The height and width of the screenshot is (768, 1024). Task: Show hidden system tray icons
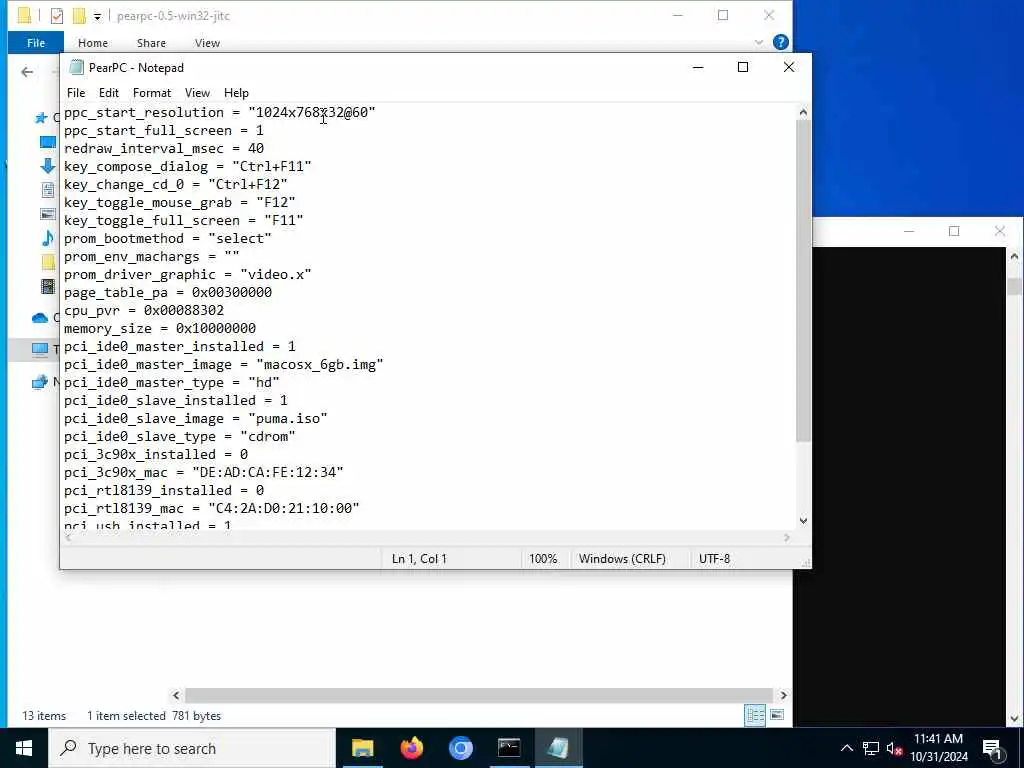(846, 748)
